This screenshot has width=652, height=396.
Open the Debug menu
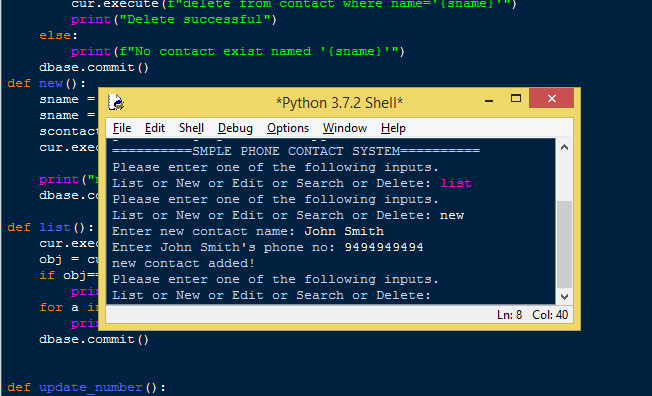[x=235, y=128]
